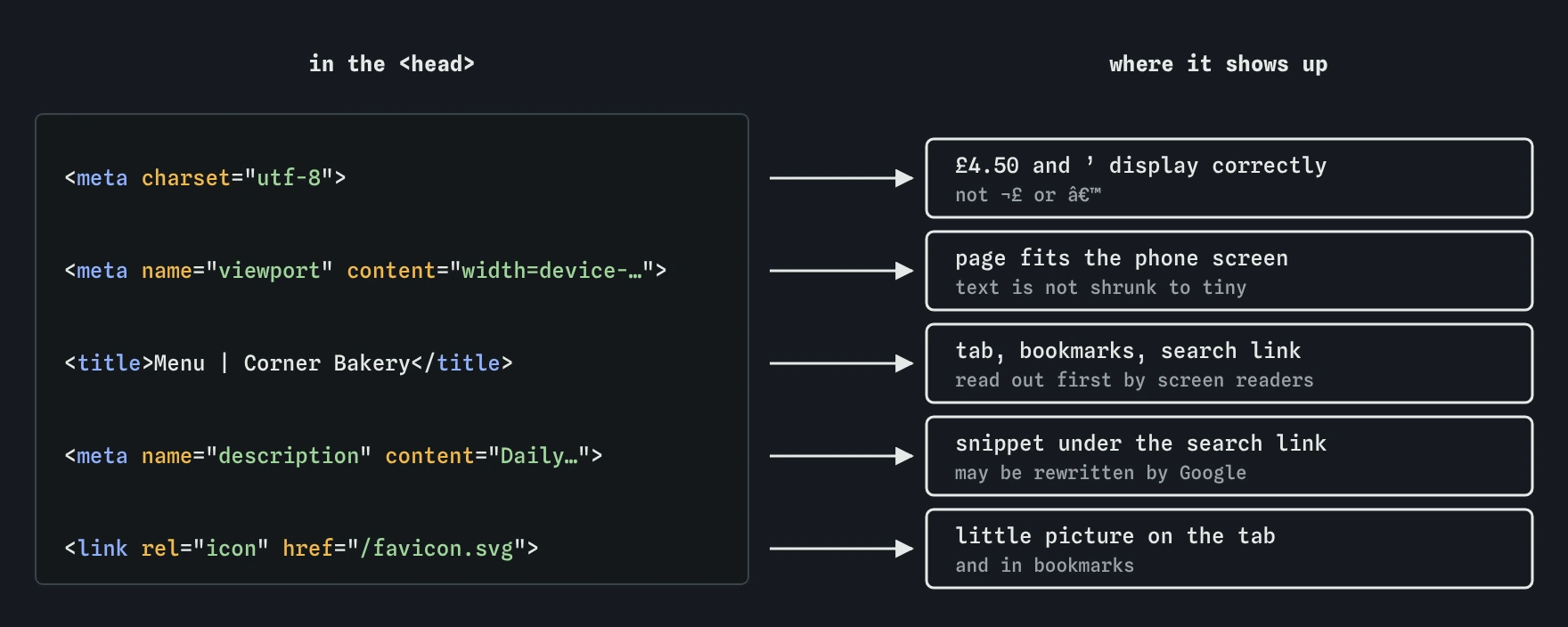Select the '£4.50 and ’ display correctly' box
This screenshot has height=627, width=1568.
[1229, 178]
